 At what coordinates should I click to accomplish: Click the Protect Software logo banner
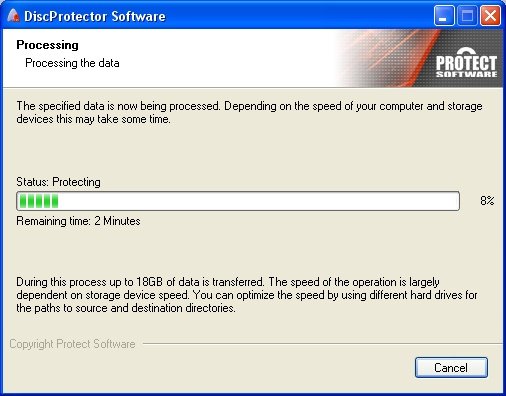(466, 65)
